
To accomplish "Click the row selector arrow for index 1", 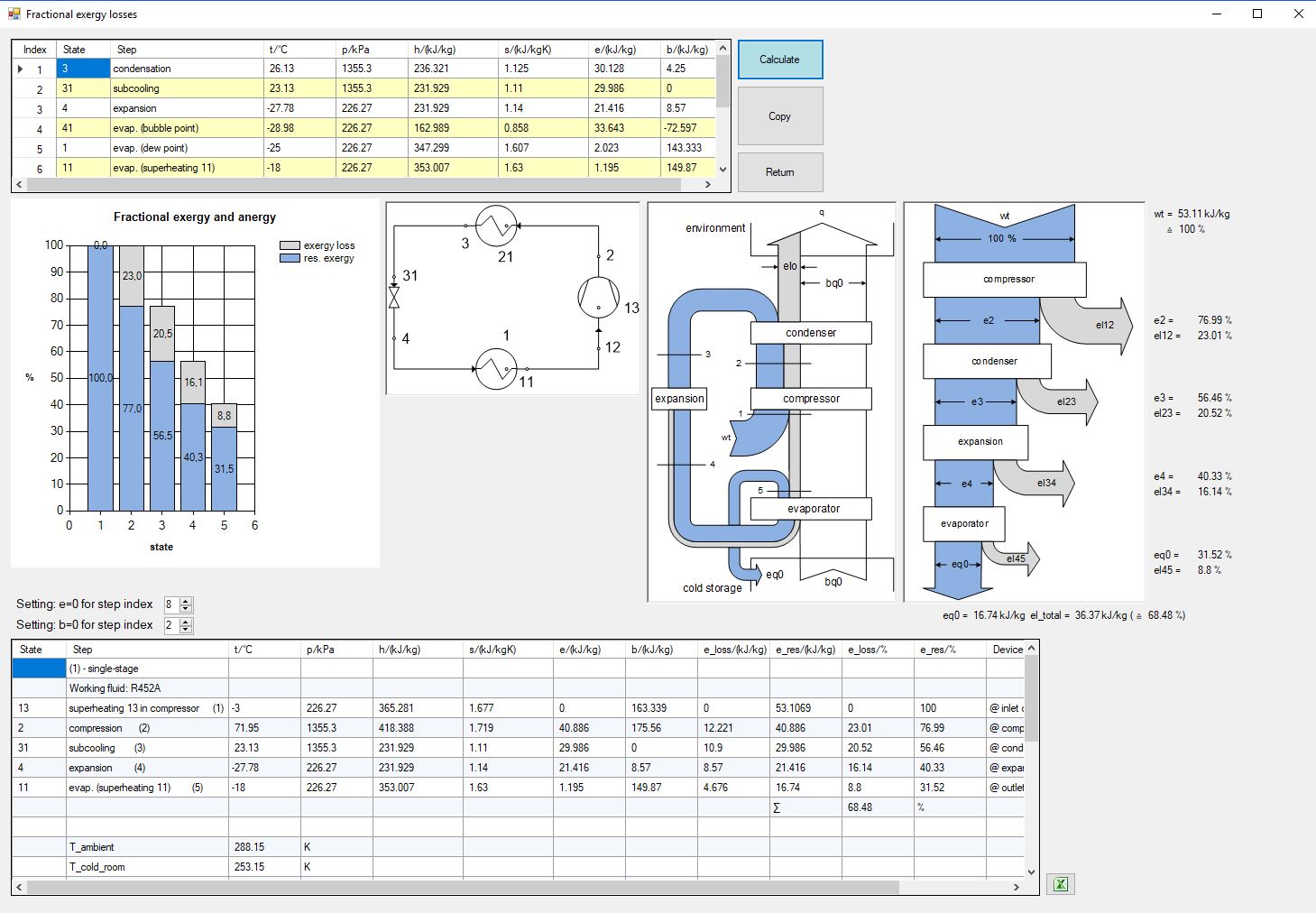I will coord(21,69).
